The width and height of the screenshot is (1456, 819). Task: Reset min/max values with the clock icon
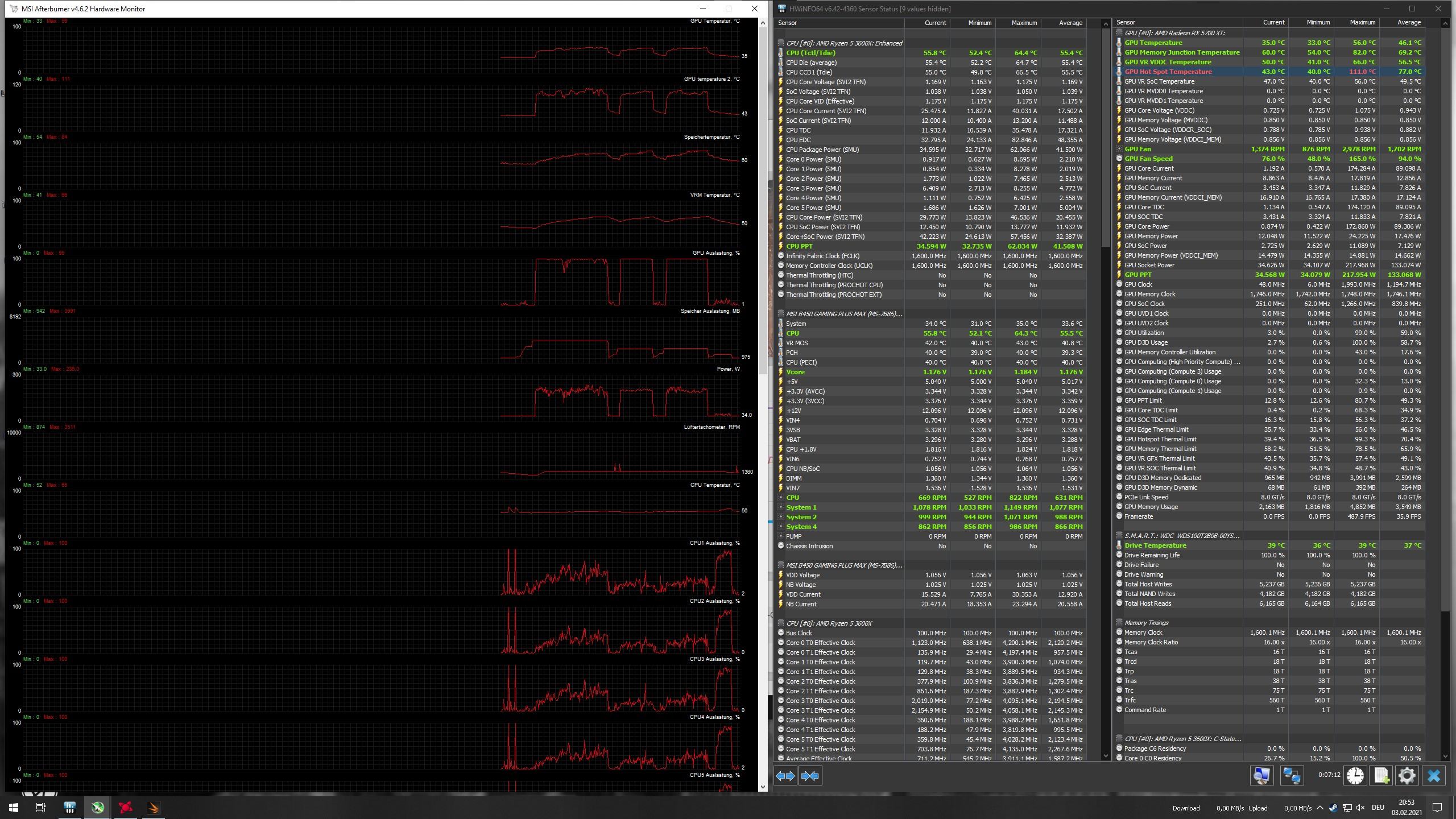pyautogui.click(x=1355, y=776)
